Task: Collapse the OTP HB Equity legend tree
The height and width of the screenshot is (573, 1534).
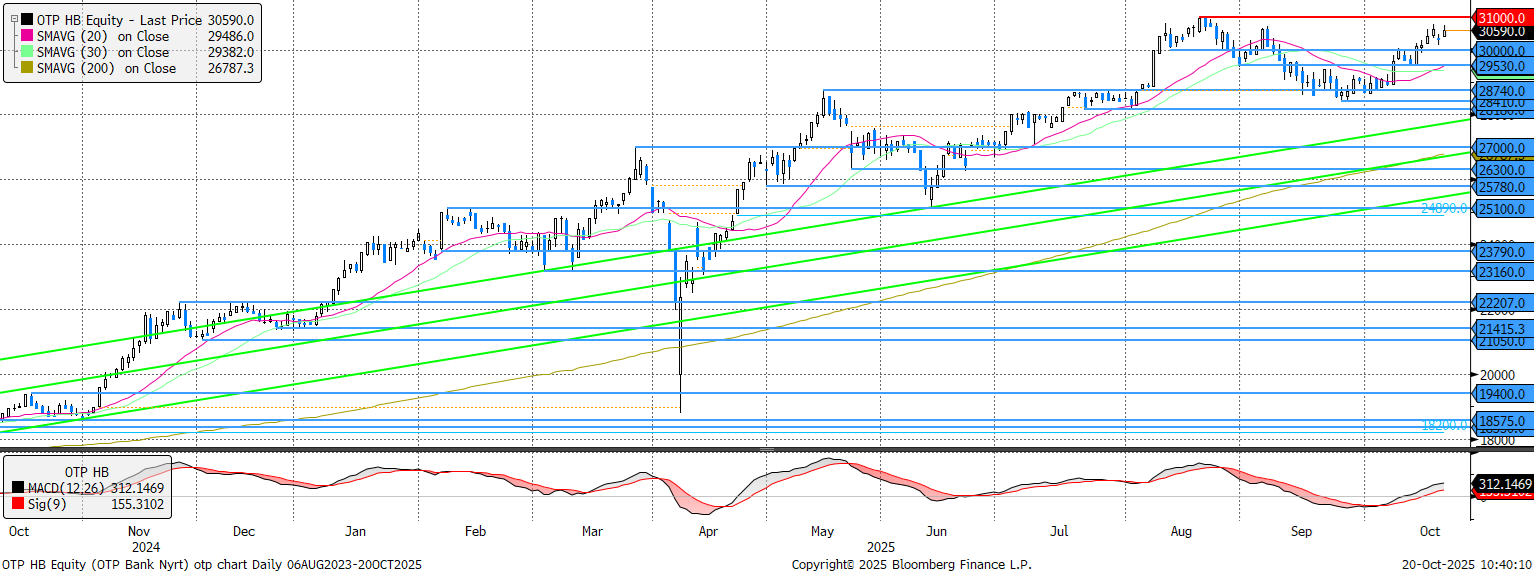Action: click(x=12, y=19)
